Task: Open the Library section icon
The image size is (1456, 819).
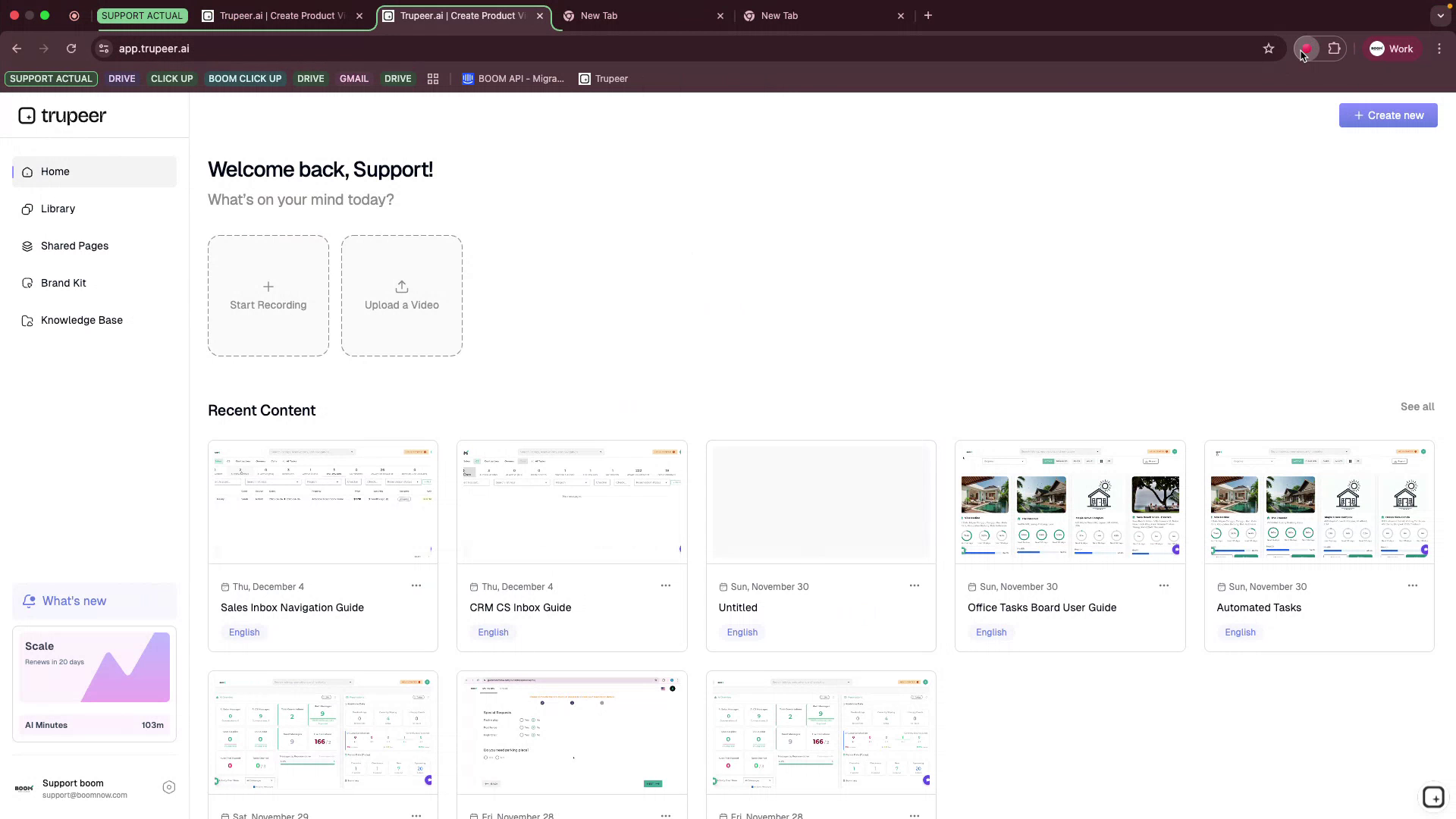Action: click(x=27, y=209)
